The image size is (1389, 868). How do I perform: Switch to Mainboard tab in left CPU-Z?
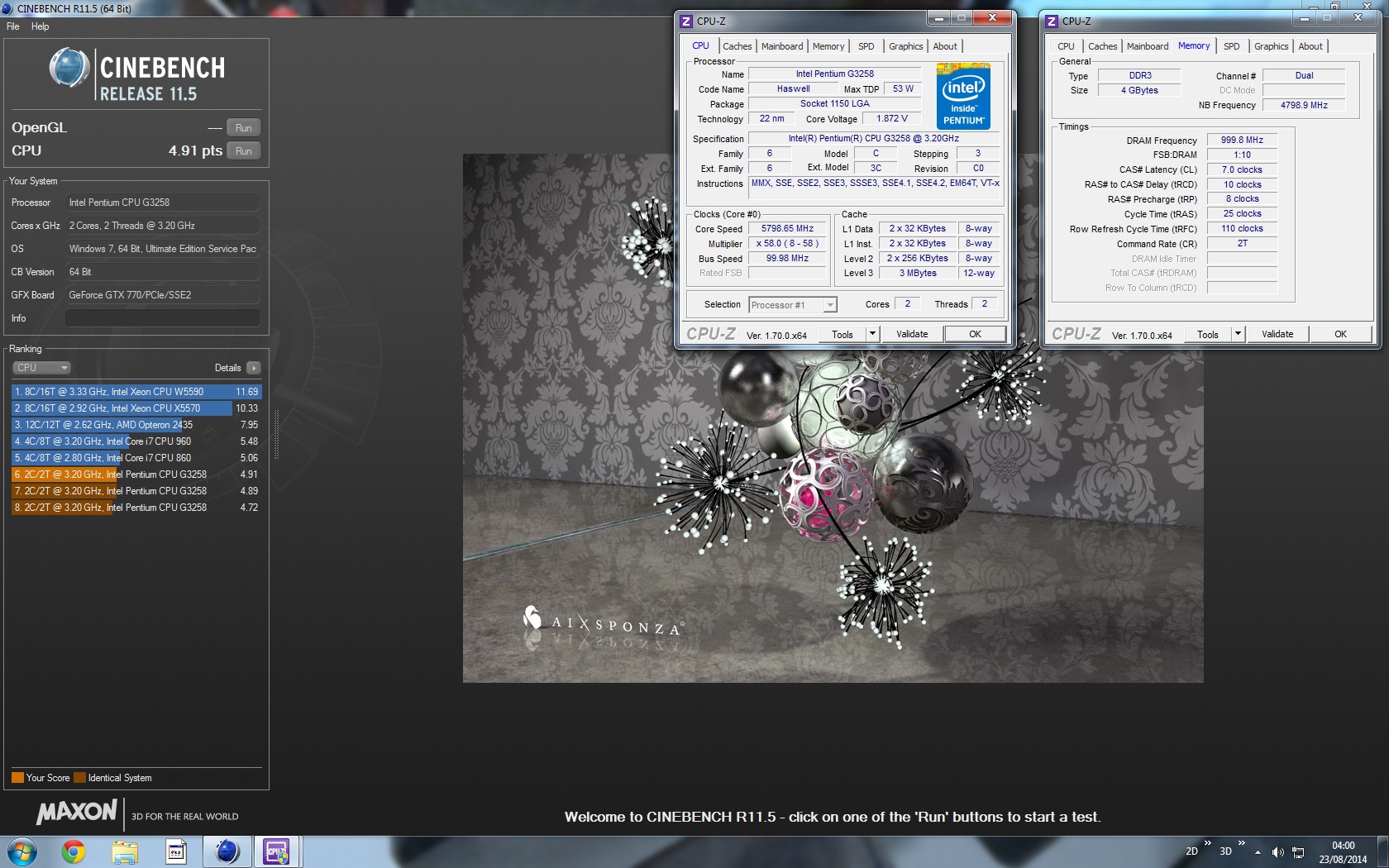782,46
